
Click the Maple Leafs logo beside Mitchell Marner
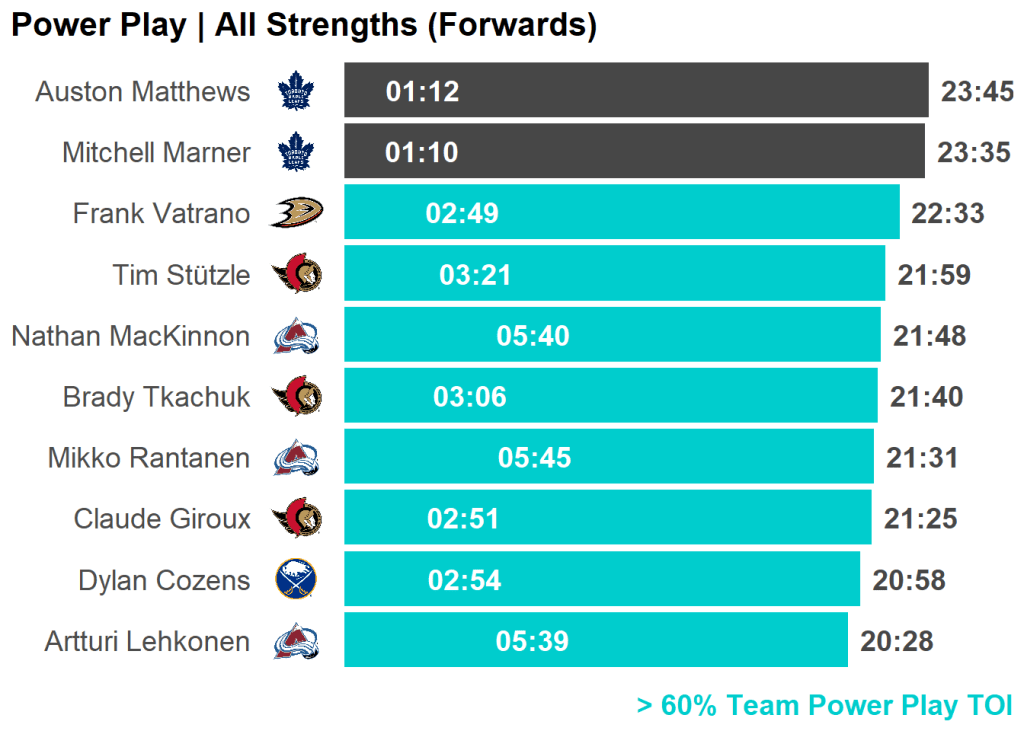tap(295, 152)
